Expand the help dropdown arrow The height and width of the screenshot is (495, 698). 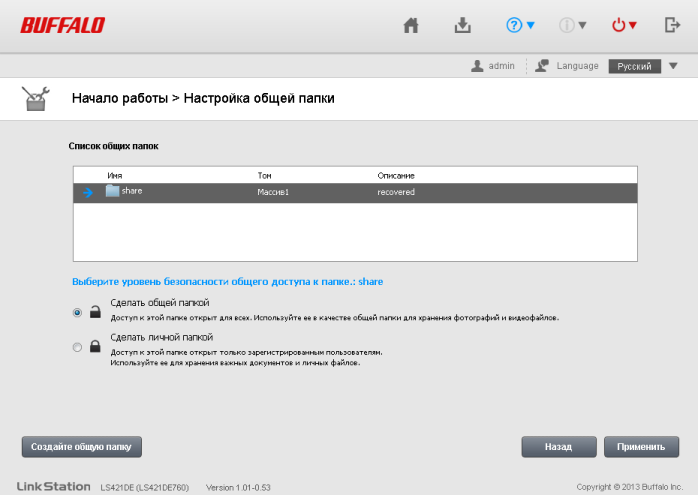tap(531, 25)
